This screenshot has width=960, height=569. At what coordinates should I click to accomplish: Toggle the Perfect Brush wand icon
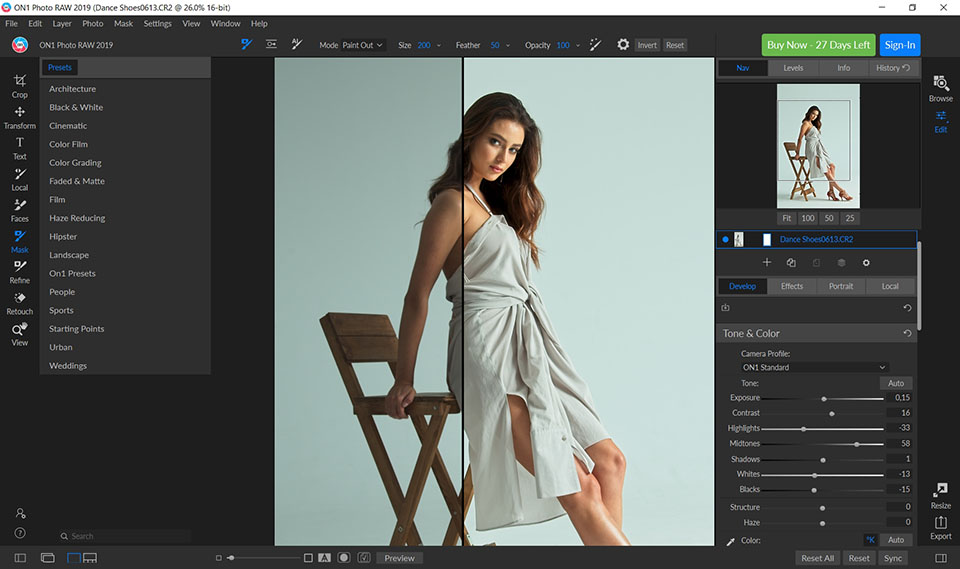[x=595, y=45]
